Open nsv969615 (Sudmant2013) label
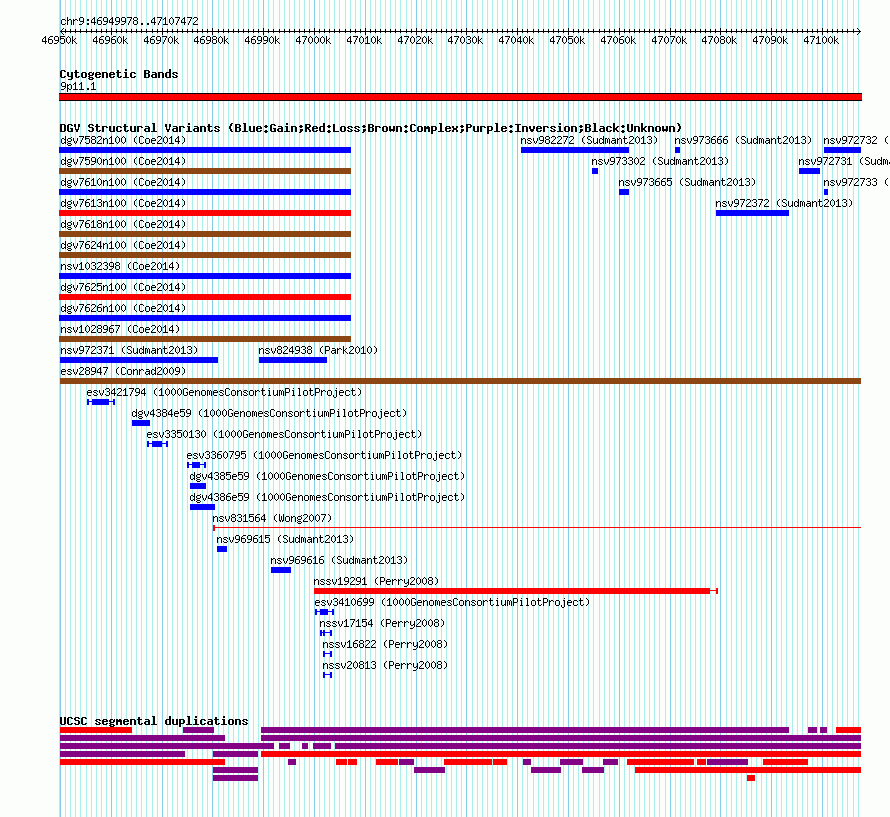890x817 pixels. pos(285,539)
